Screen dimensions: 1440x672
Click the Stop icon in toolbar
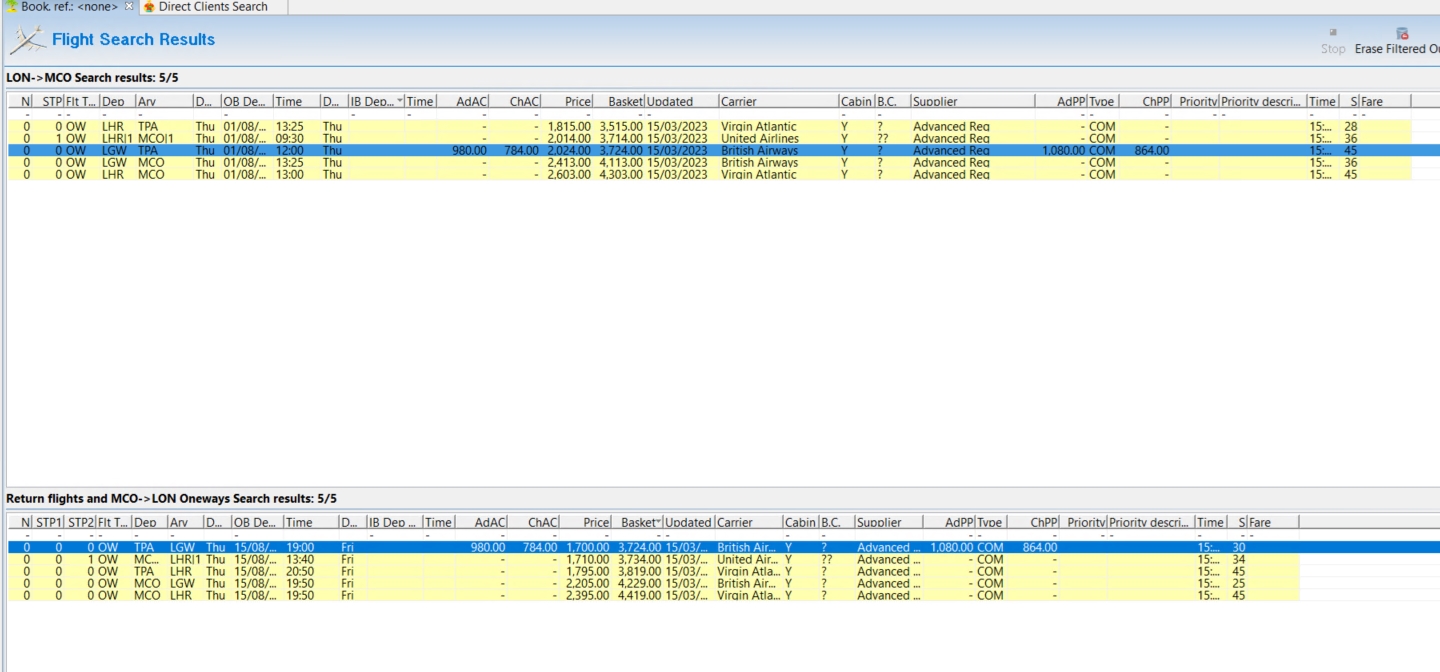[x=1332, y=33]
